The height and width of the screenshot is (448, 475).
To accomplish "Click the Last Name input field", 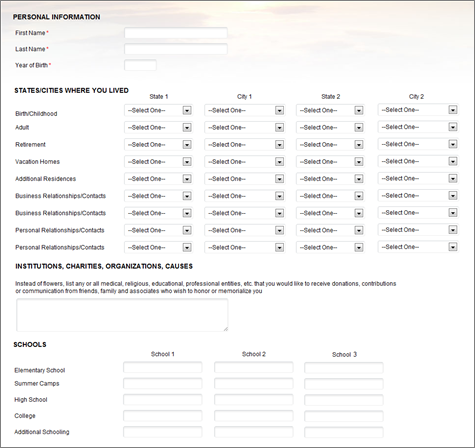I will tap(176, 49).
